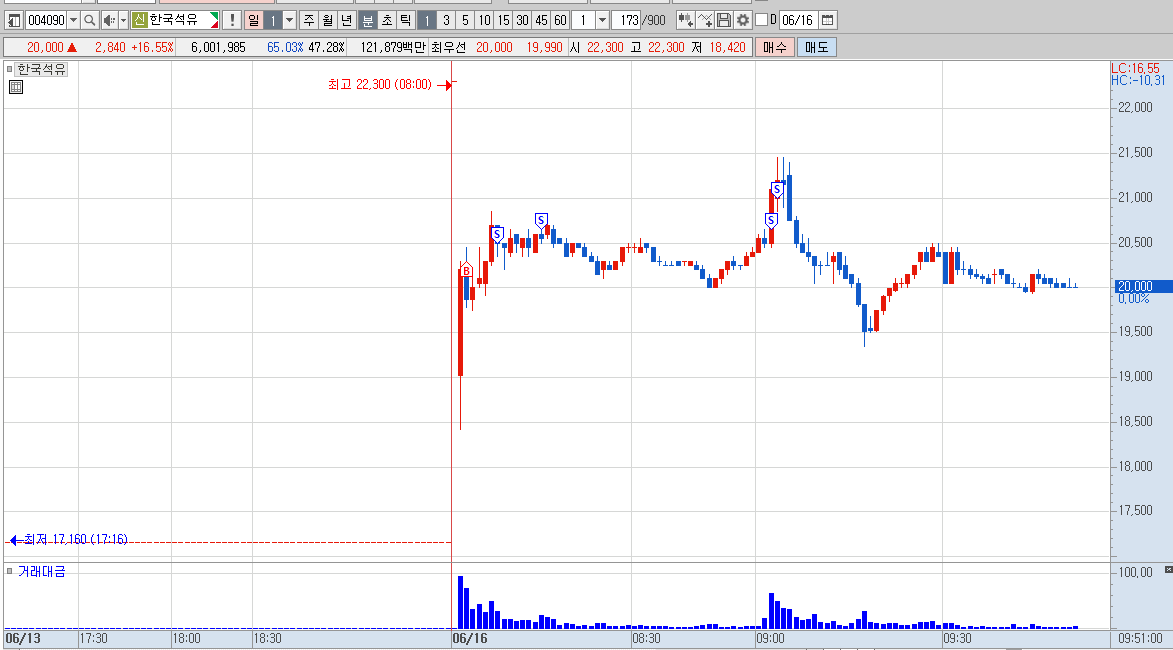Click the speaker sound alert icon
This screenshot has height=650, width=1173.
pos(109,20)
